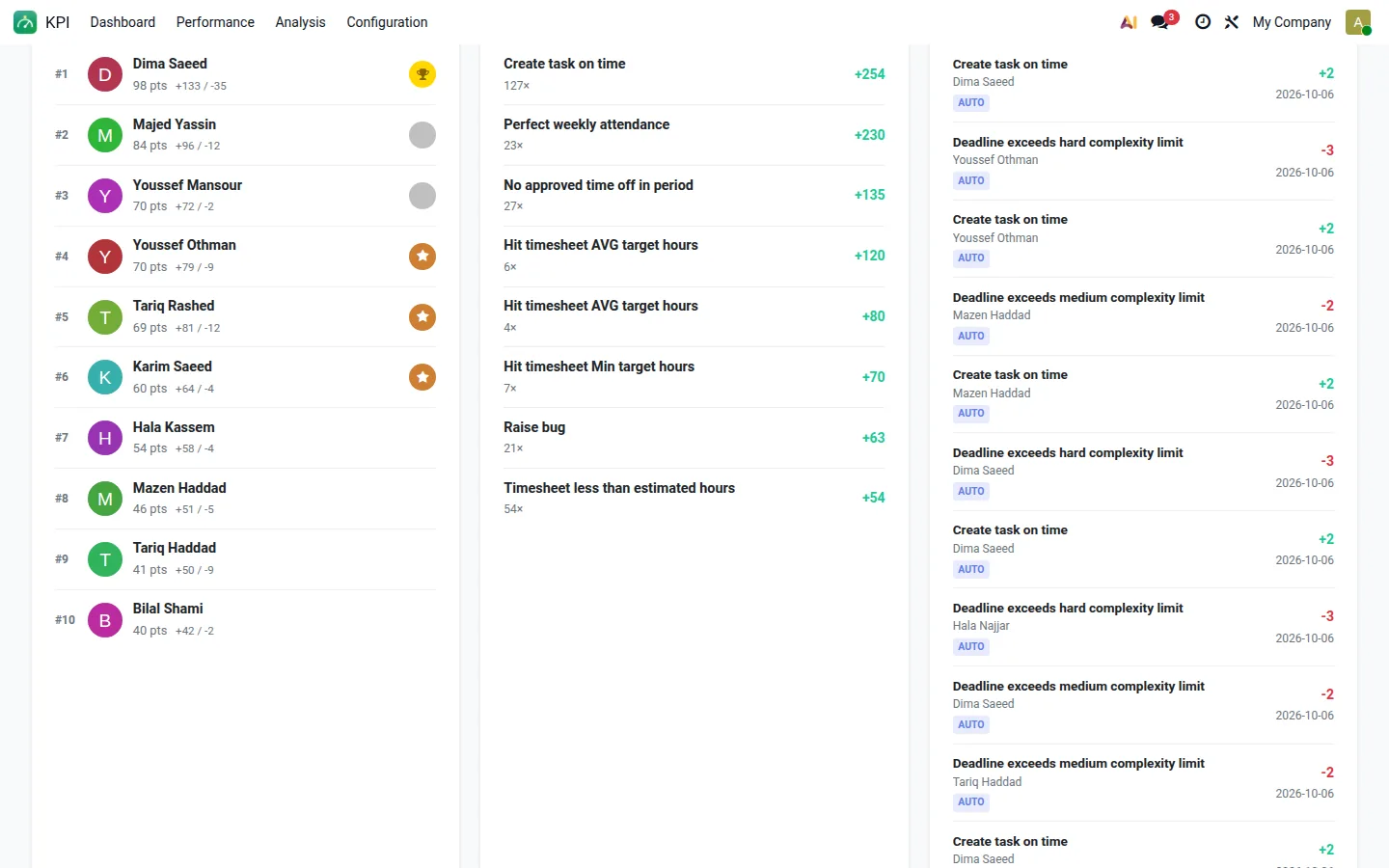
Task: Open the Configuration menu
Action: [387, 22]
